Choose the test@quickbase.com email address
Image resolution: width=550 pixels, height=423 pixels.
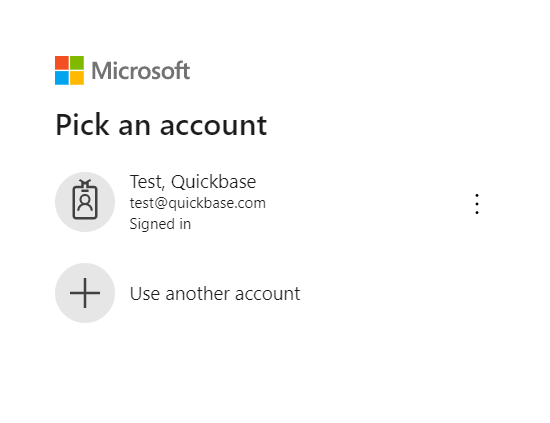(x=198, y=203)
